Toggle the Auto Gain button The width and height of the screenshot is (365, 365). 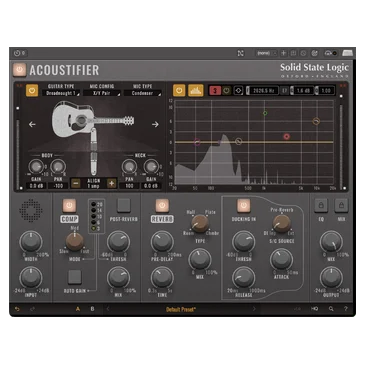click(x=75, y=277)
